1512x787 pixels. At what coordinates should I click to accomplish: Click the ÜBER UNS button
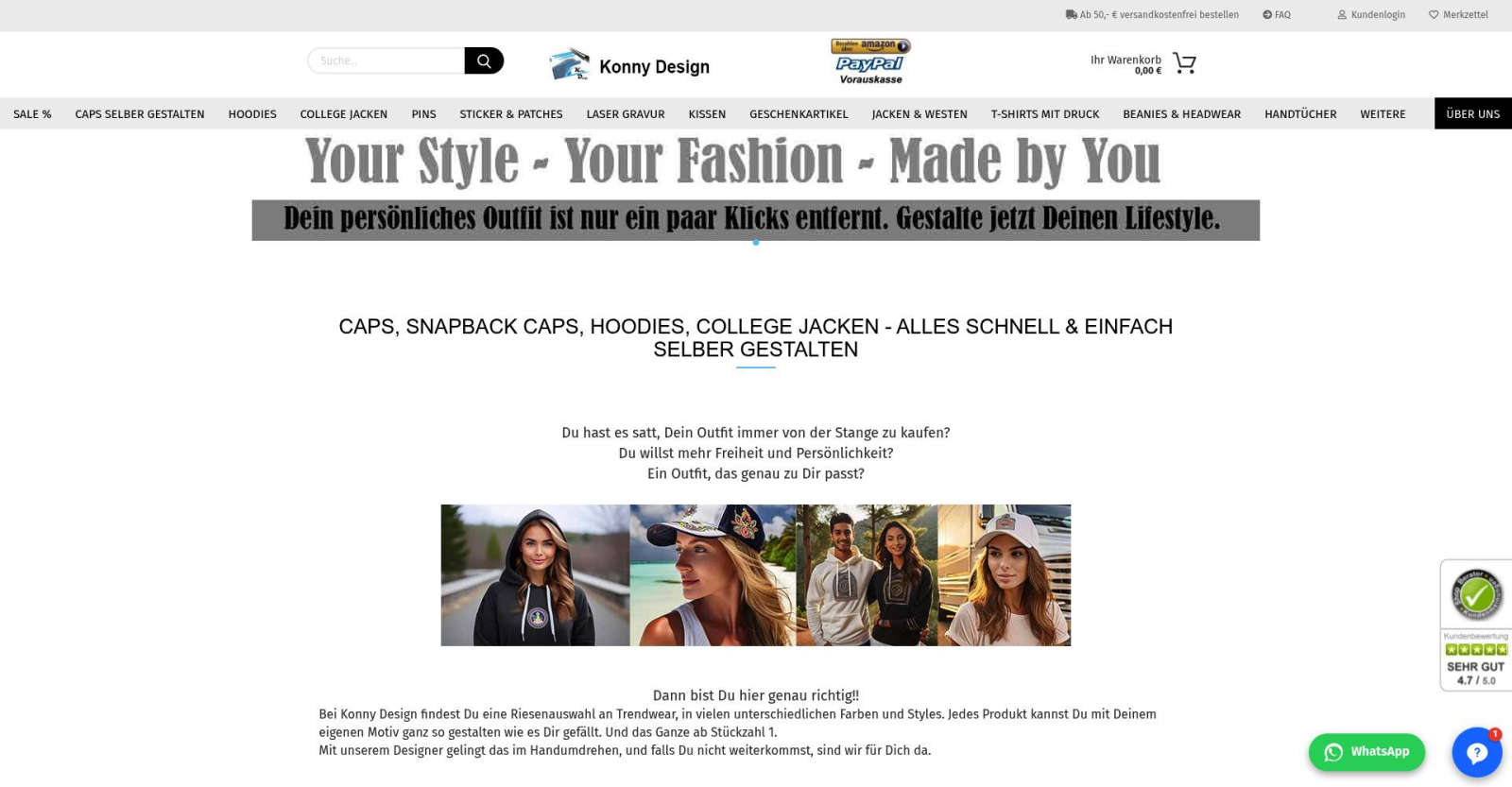(x=1472, y=114)
